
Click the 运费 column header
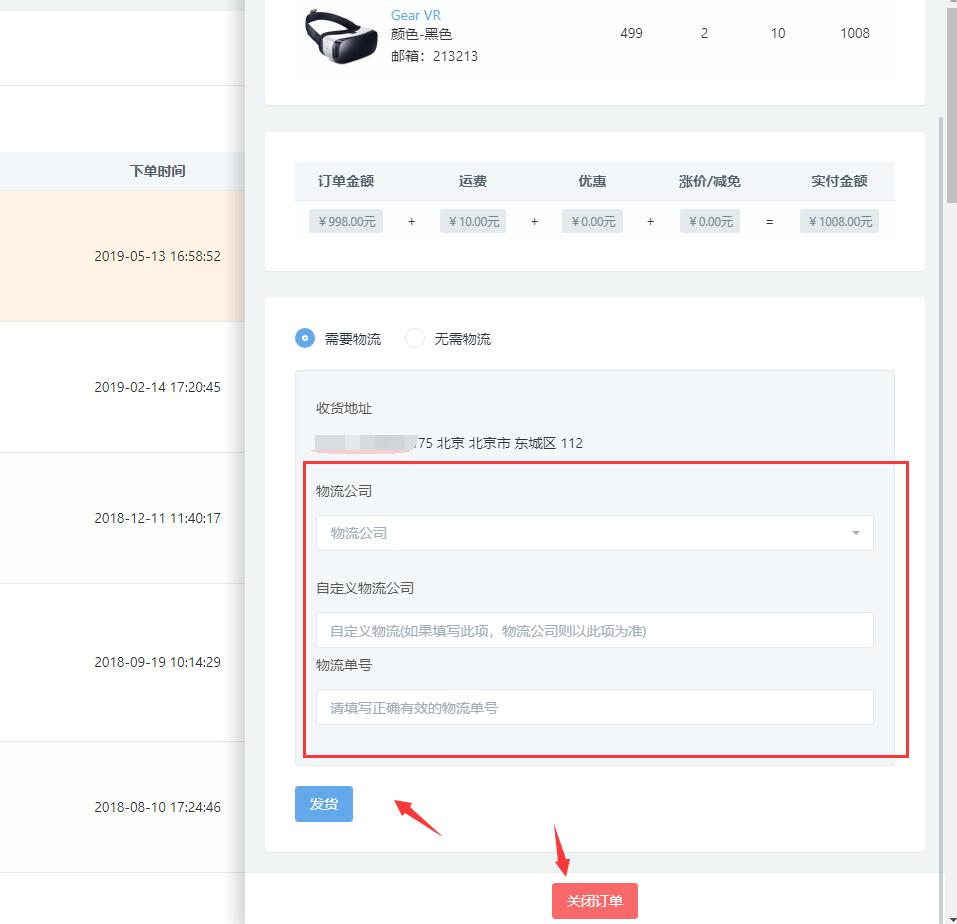click(x=473, y=181)
